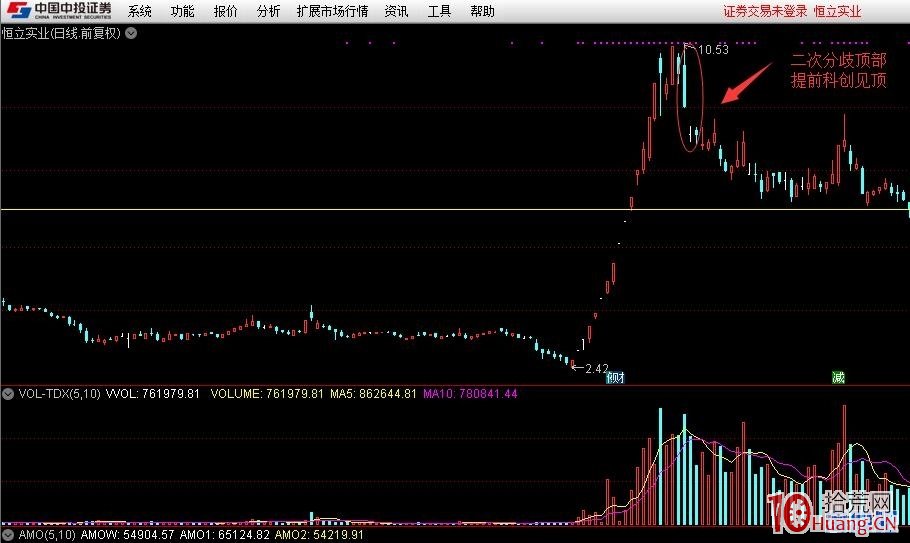Click the 证券交易未登录 login link

point(765,11)
